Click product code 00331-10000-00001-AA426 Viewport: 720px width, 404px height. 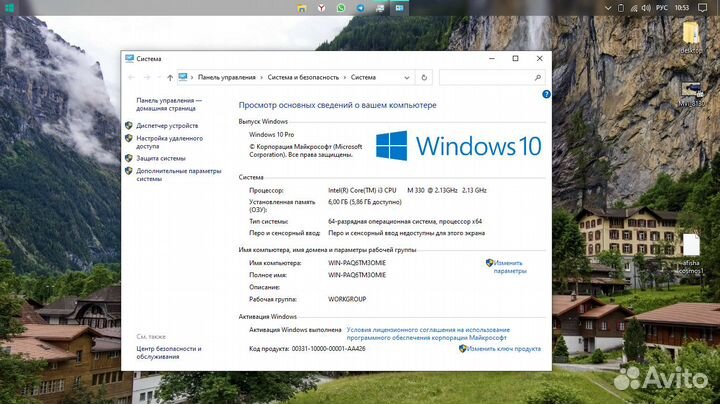(x=328, y=348)
